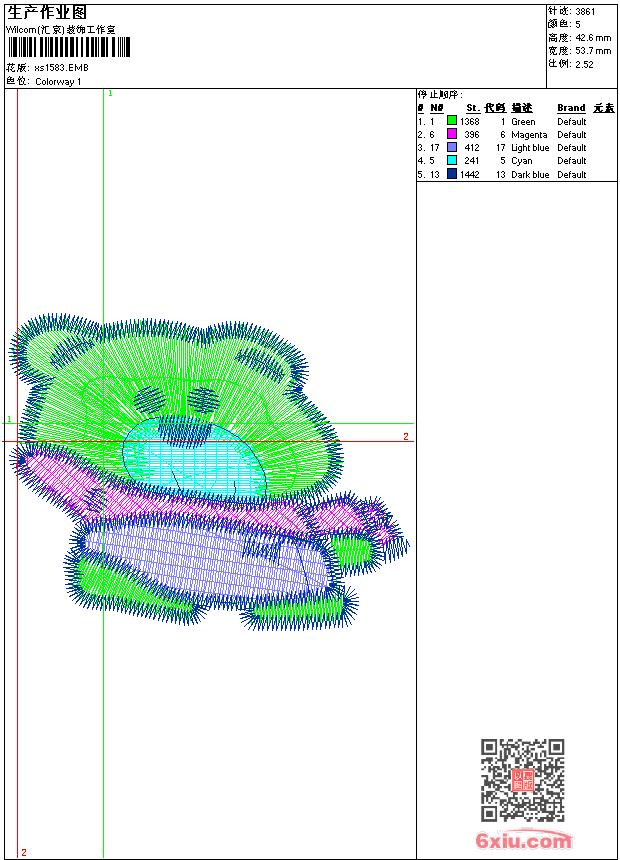The width and height of the screenshot is (620, 860).
Task: Click 'Default' brand in the Light blue row
Action: (572, 148)
